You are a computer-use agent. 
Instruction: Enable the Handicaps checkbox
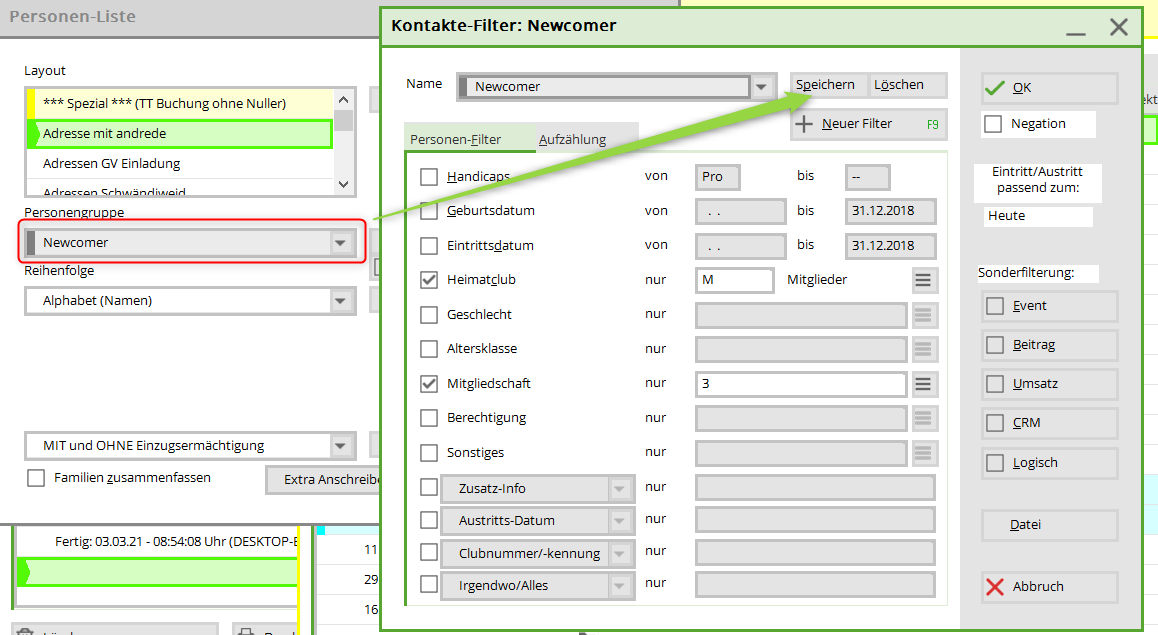click(x=429, y=177)
